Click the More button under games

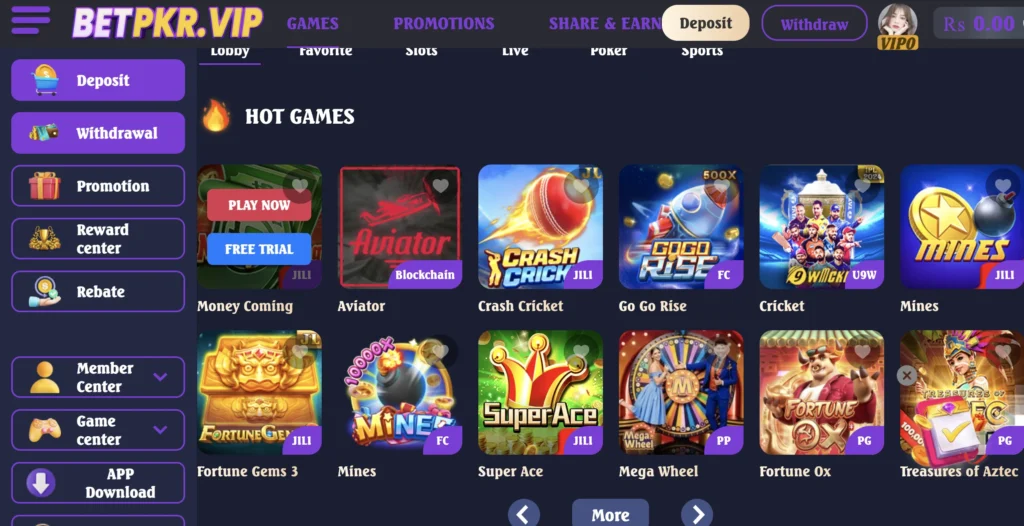pyautogui.click(x=611, y=515)
